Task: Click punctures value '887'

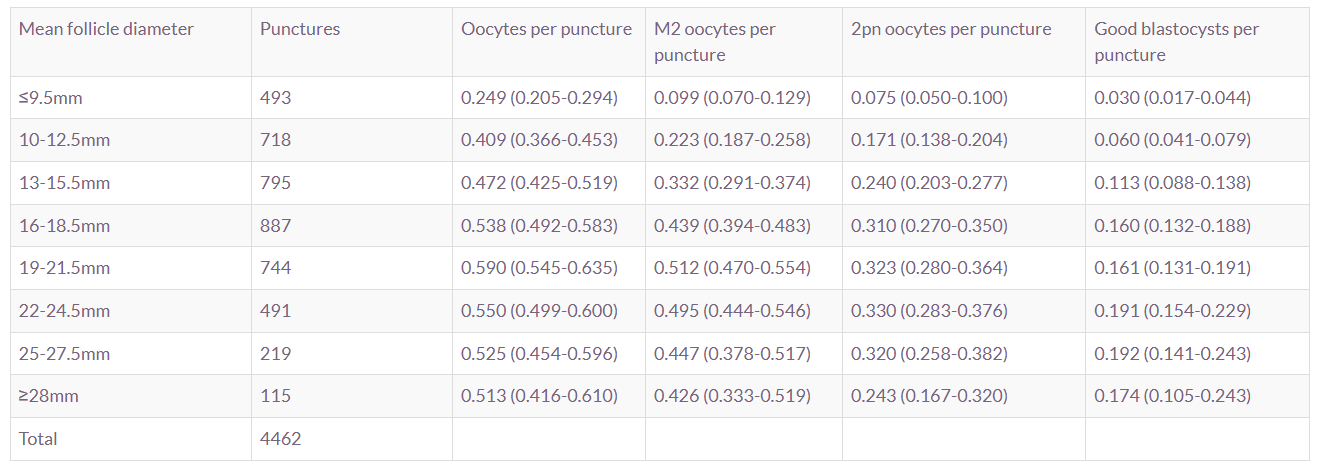Action: (275, 226)
